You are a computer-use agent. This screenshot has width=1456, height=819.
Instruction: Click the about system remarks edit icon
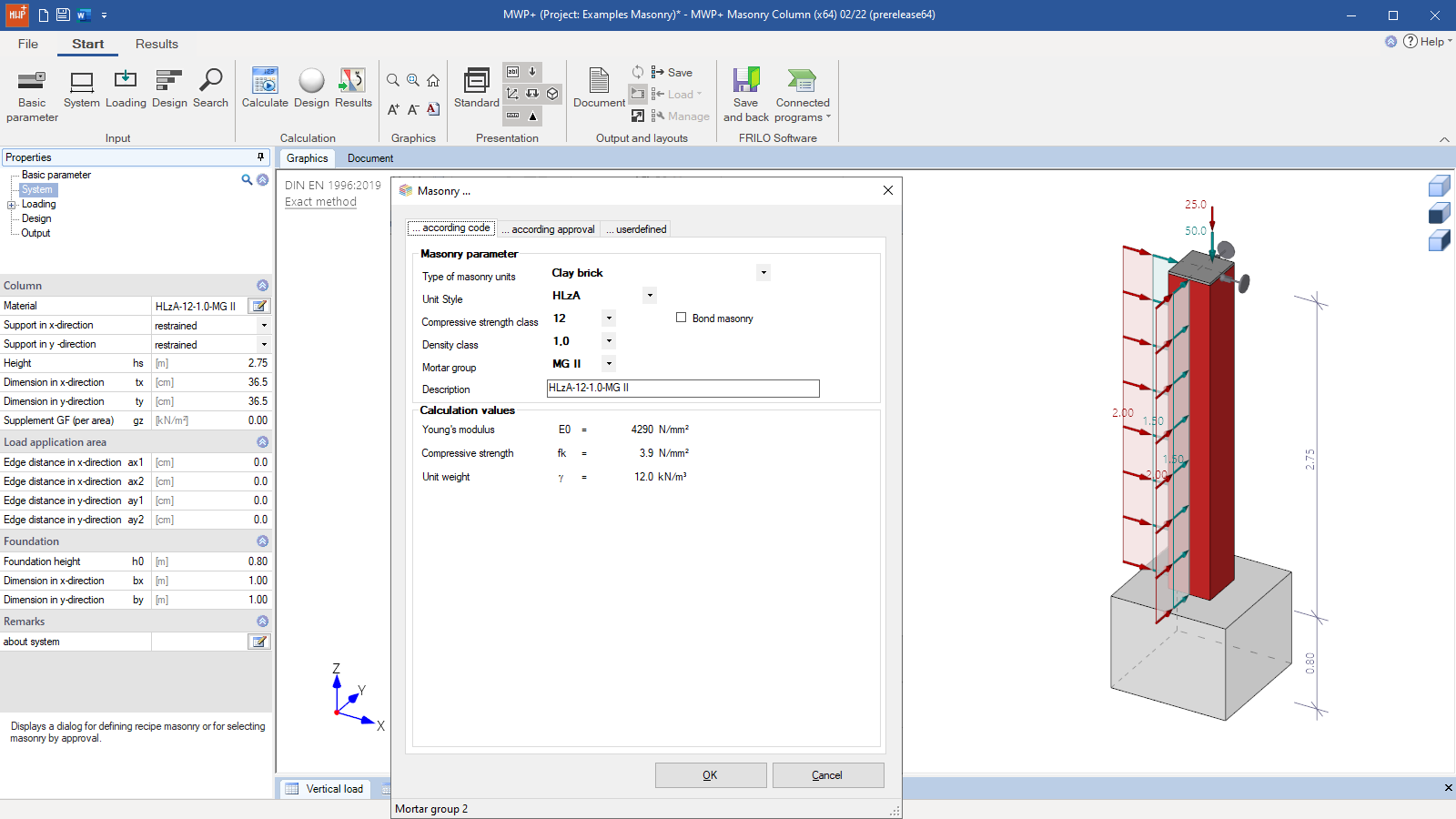(259, 642)
